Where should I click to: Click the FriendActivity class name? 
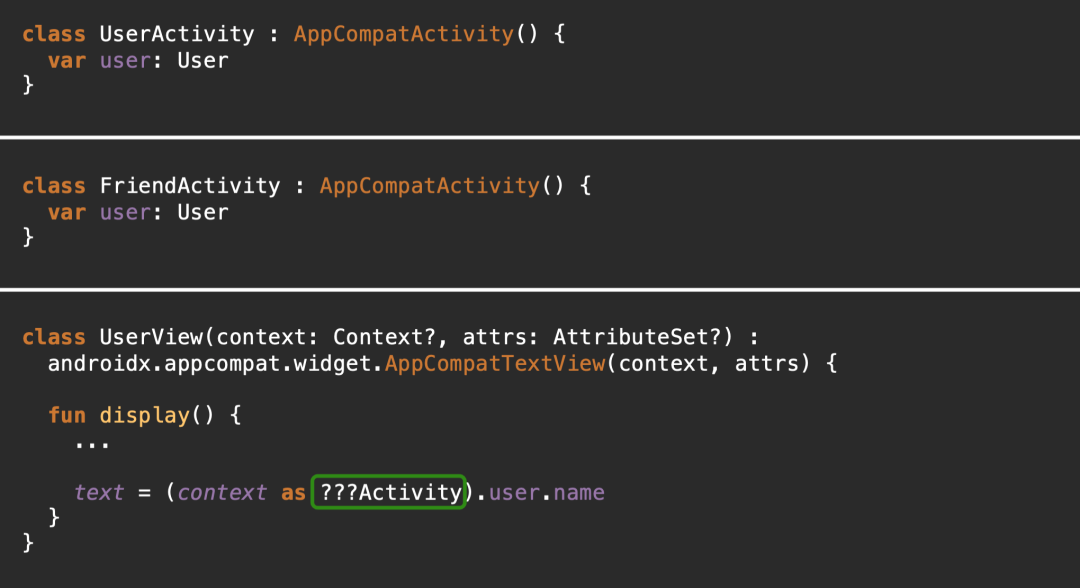pyautogui.click(x=190, y=186)
